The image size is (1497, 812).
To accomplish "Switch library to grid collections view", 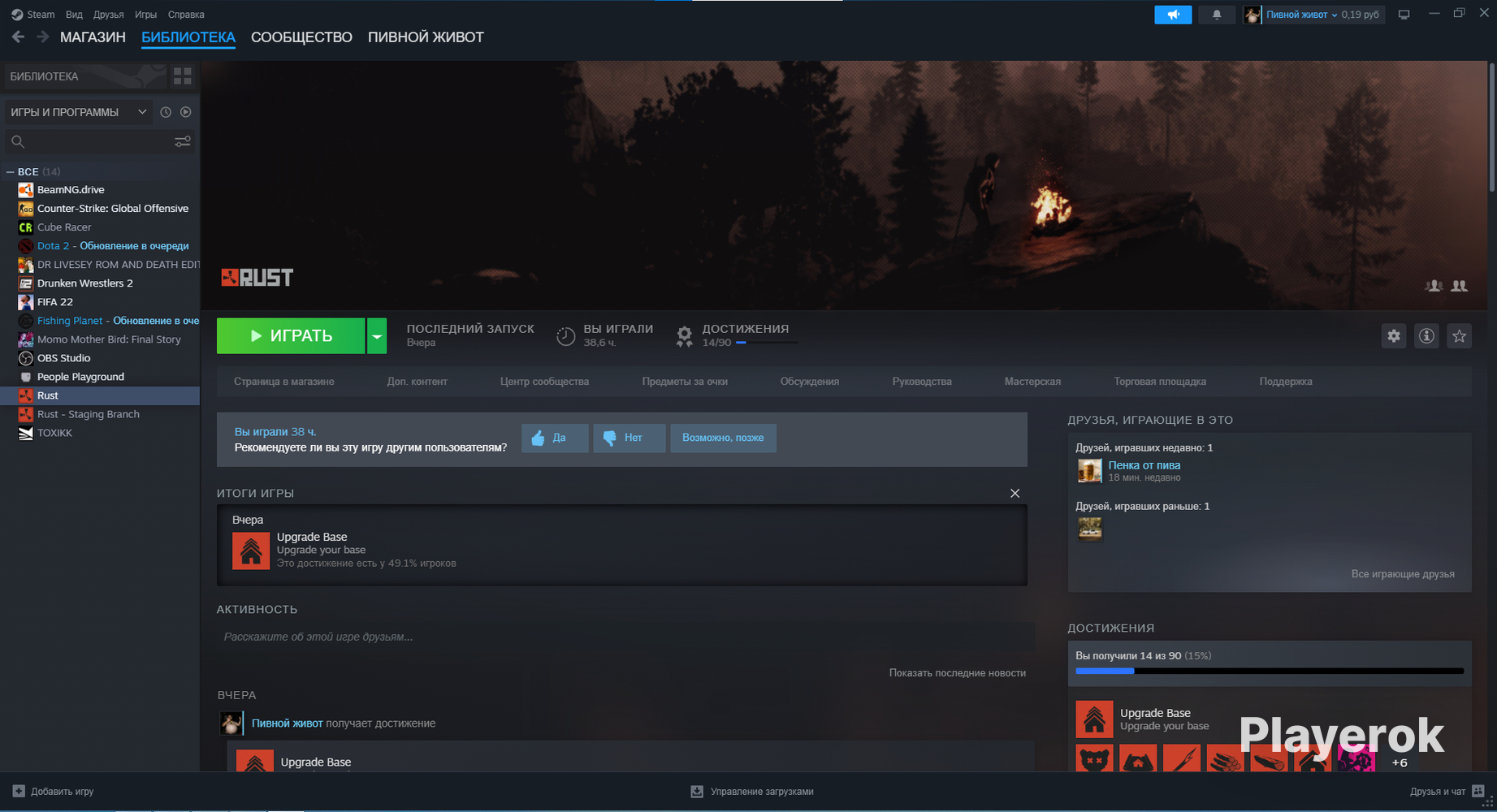I will (183, 76).
